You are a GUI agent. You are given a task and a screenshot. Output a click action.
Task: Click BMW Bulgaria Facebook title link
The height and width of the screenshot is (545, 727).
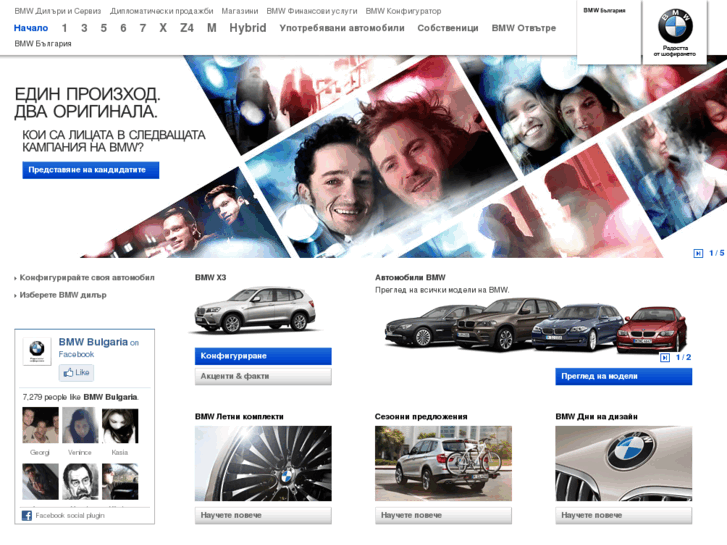tap(93, 342)
